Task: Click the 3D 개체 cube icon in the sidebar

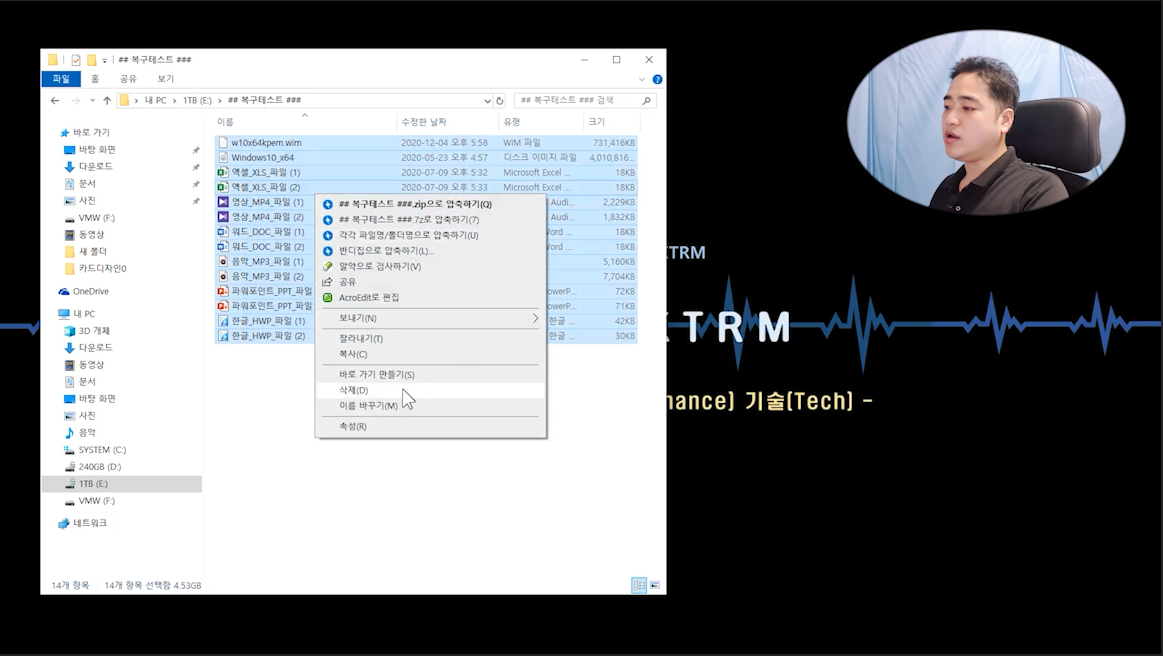Action: pos(70,331)
